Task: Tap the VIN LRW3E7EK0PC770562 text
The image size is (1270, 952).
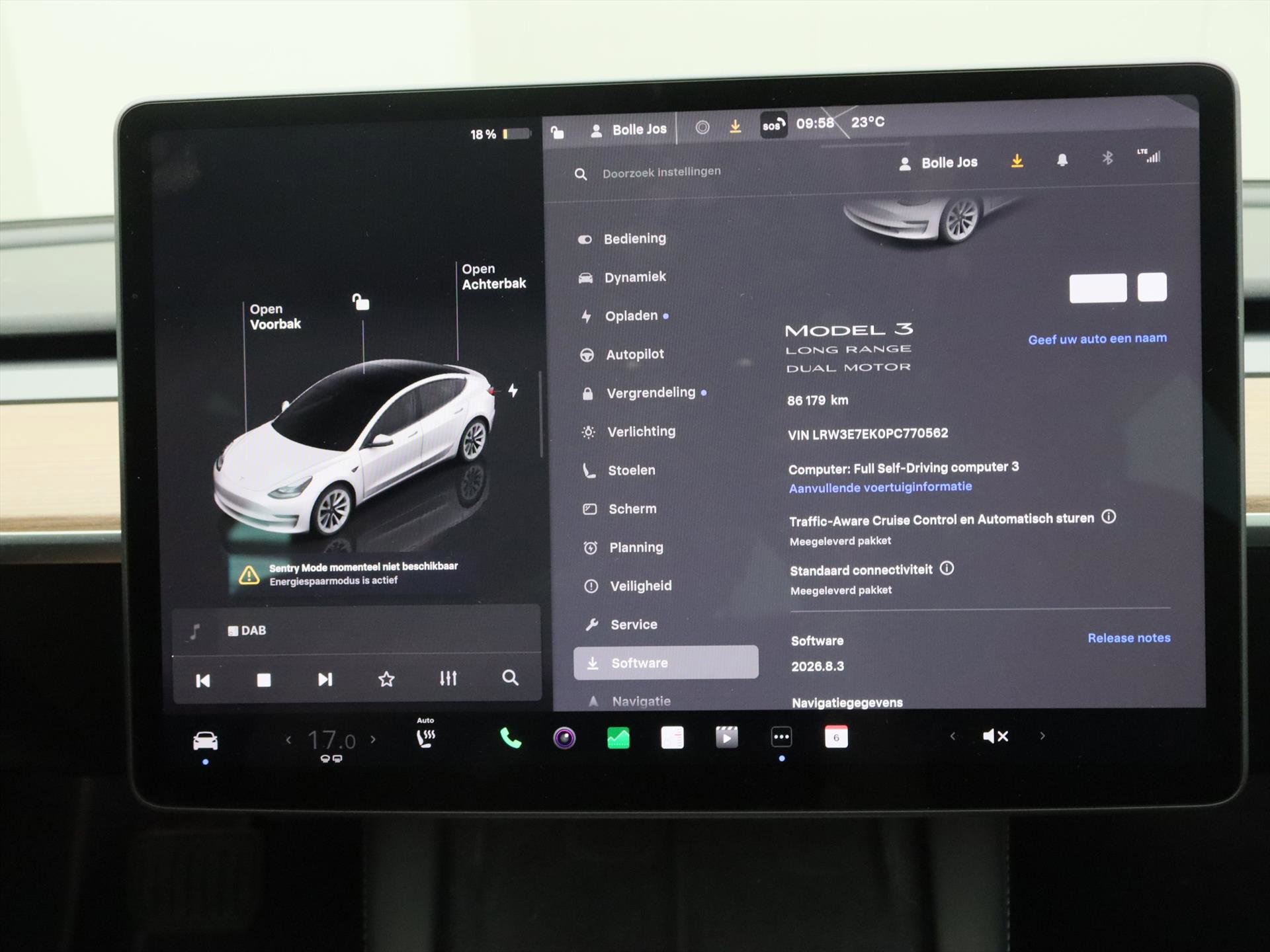Action: (x=868, y=434)
